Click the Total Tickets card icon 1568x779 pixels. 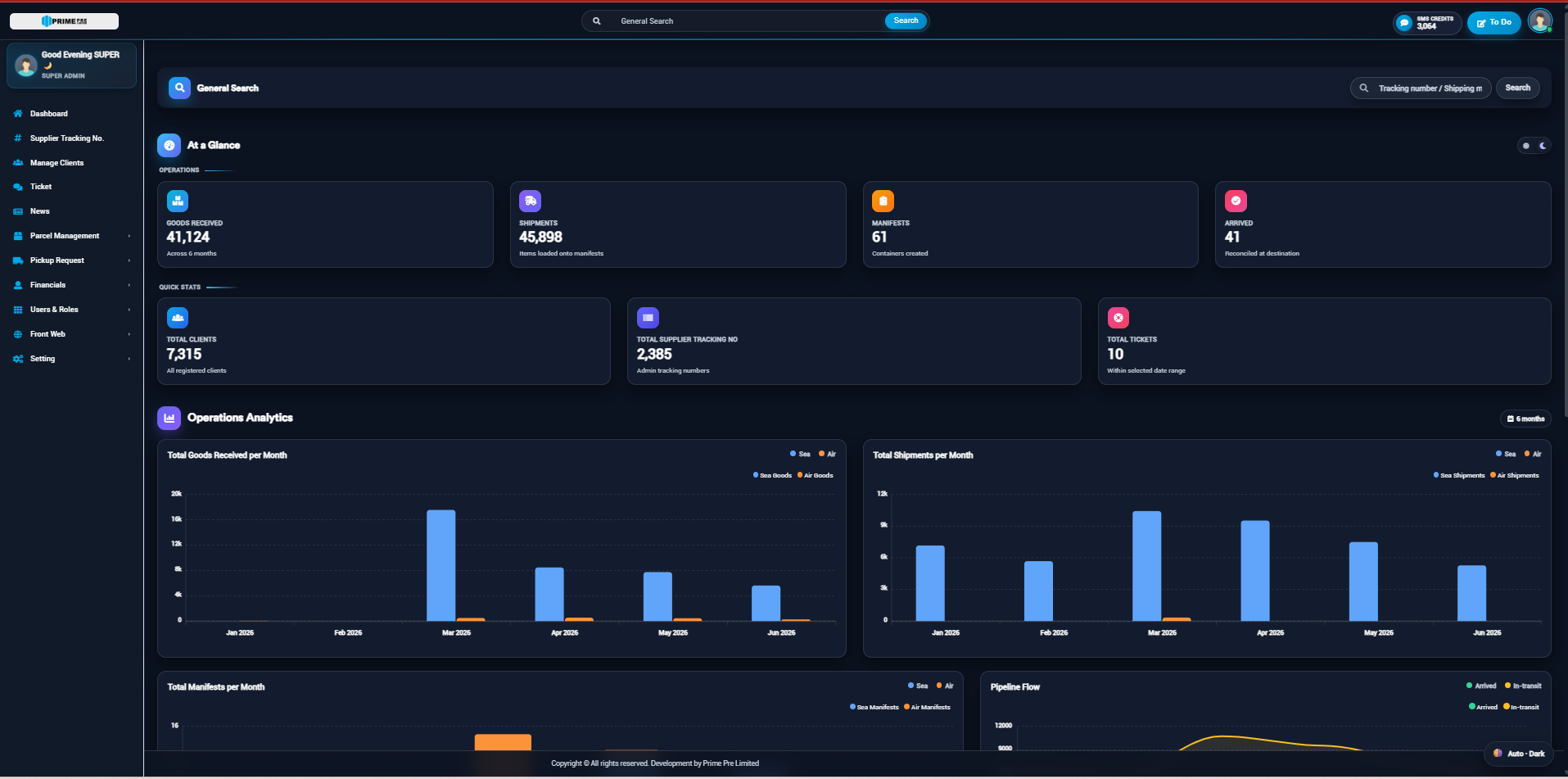(x=1118, y=318)
